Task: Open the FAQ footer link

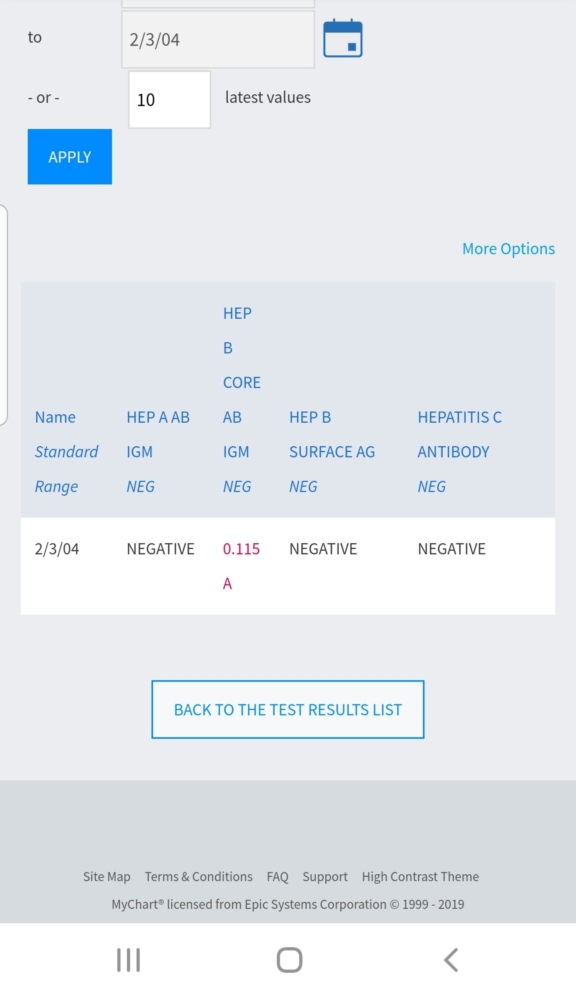Action: (x=277, y=877)
